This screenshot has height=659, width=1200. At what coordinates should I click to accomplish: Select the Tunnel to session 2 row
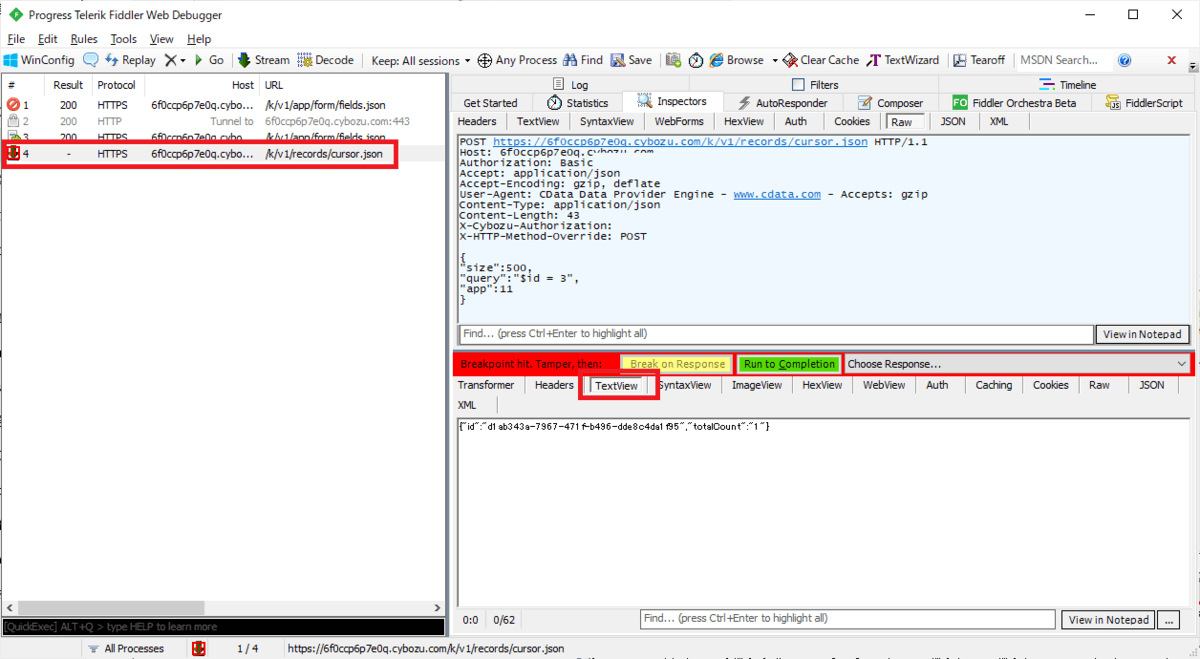click(223, 121)
